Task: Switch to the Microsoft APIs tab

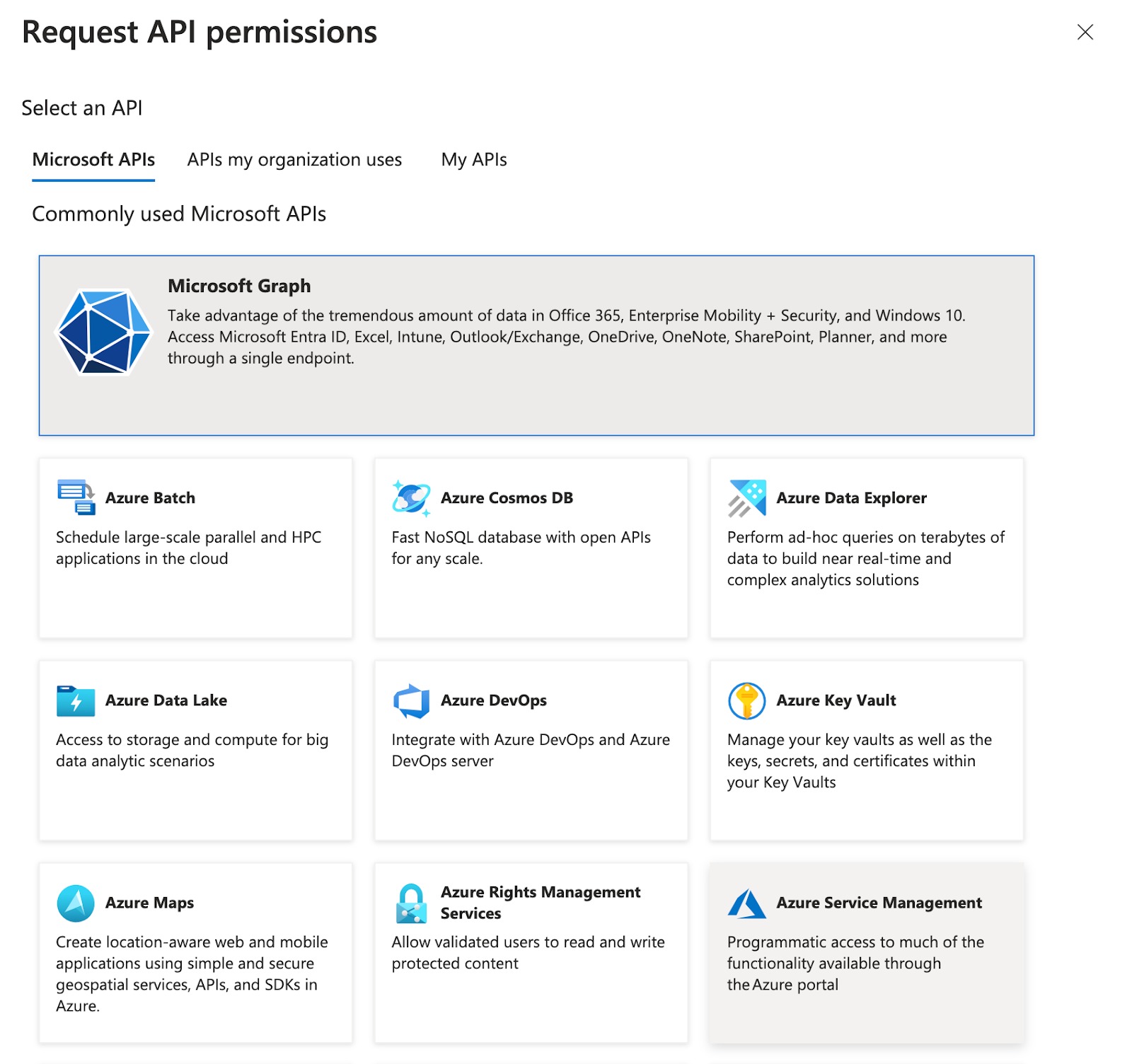Action: 93,160
